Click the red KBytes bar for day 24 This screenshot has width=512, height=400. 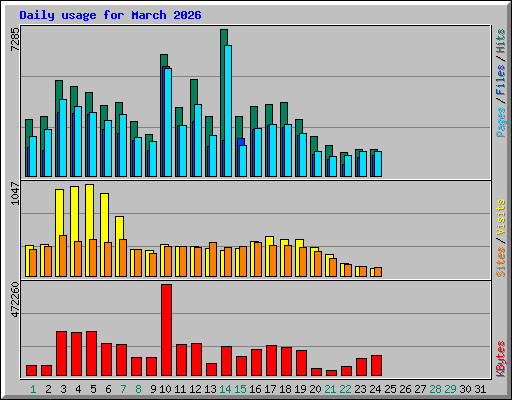[x=377, y=366]
